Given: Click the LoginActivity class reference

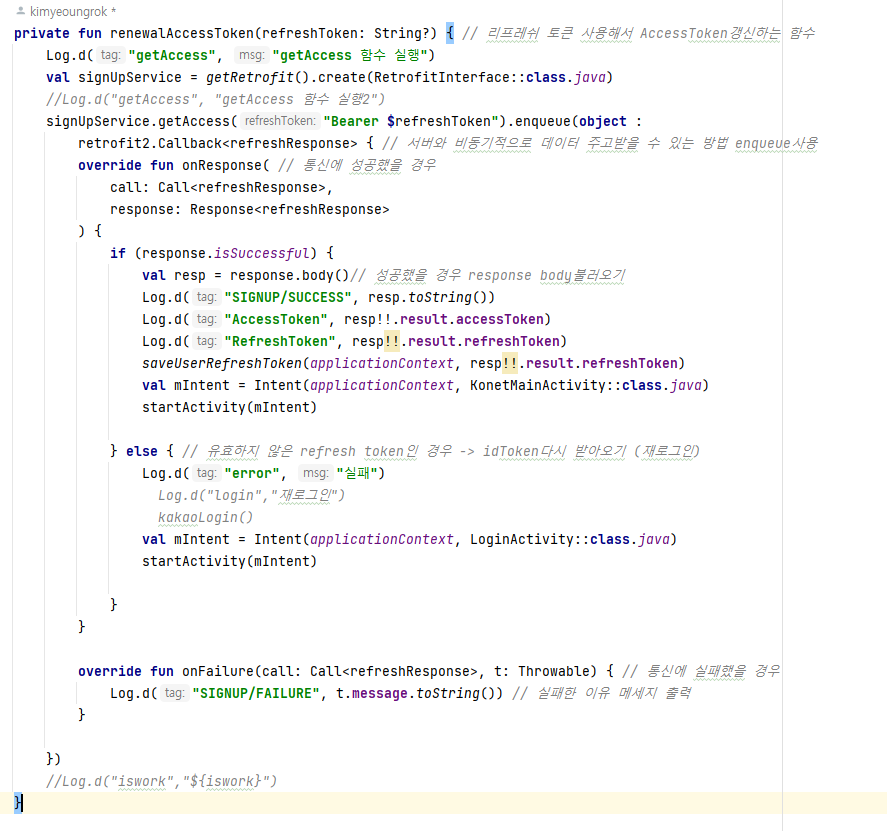Looking at the screenshot, I should pyautogui.click(x=521, y=540).
